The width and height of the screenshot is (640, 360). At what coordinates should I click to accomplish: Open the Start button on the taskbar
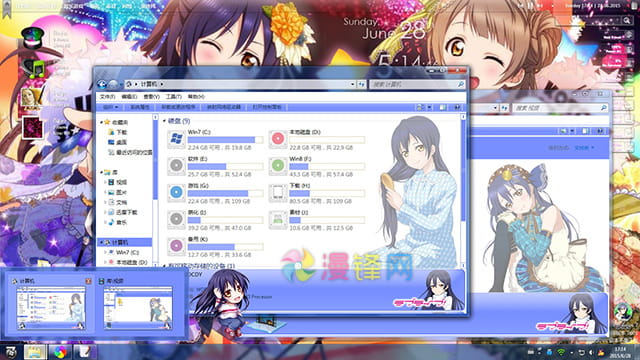click(x=10, y=352)
